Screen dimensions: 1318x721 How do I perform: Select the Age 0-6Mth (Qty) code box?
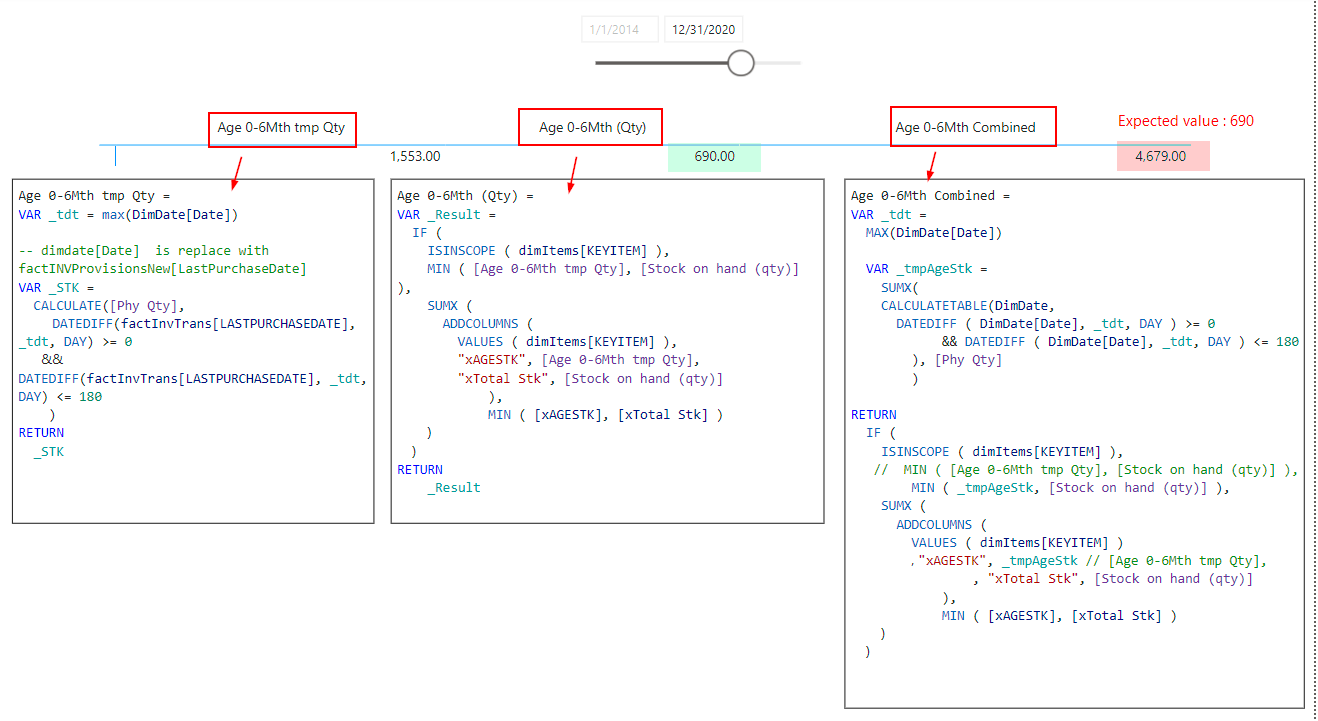click(x=607, y=351)
